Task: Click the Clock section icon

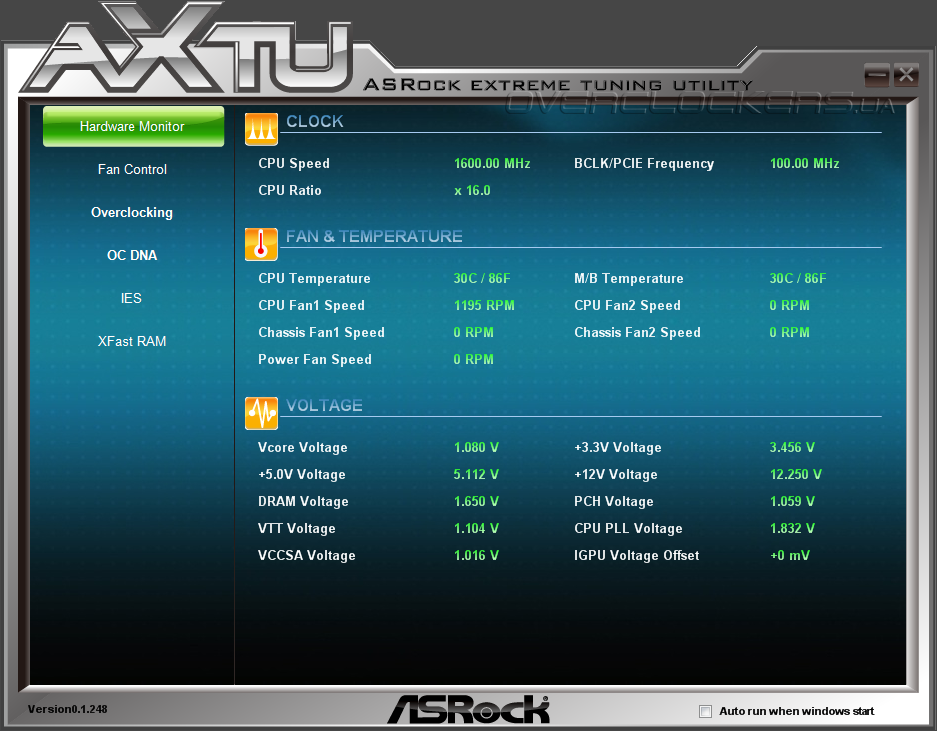Action: coord(261,129)
